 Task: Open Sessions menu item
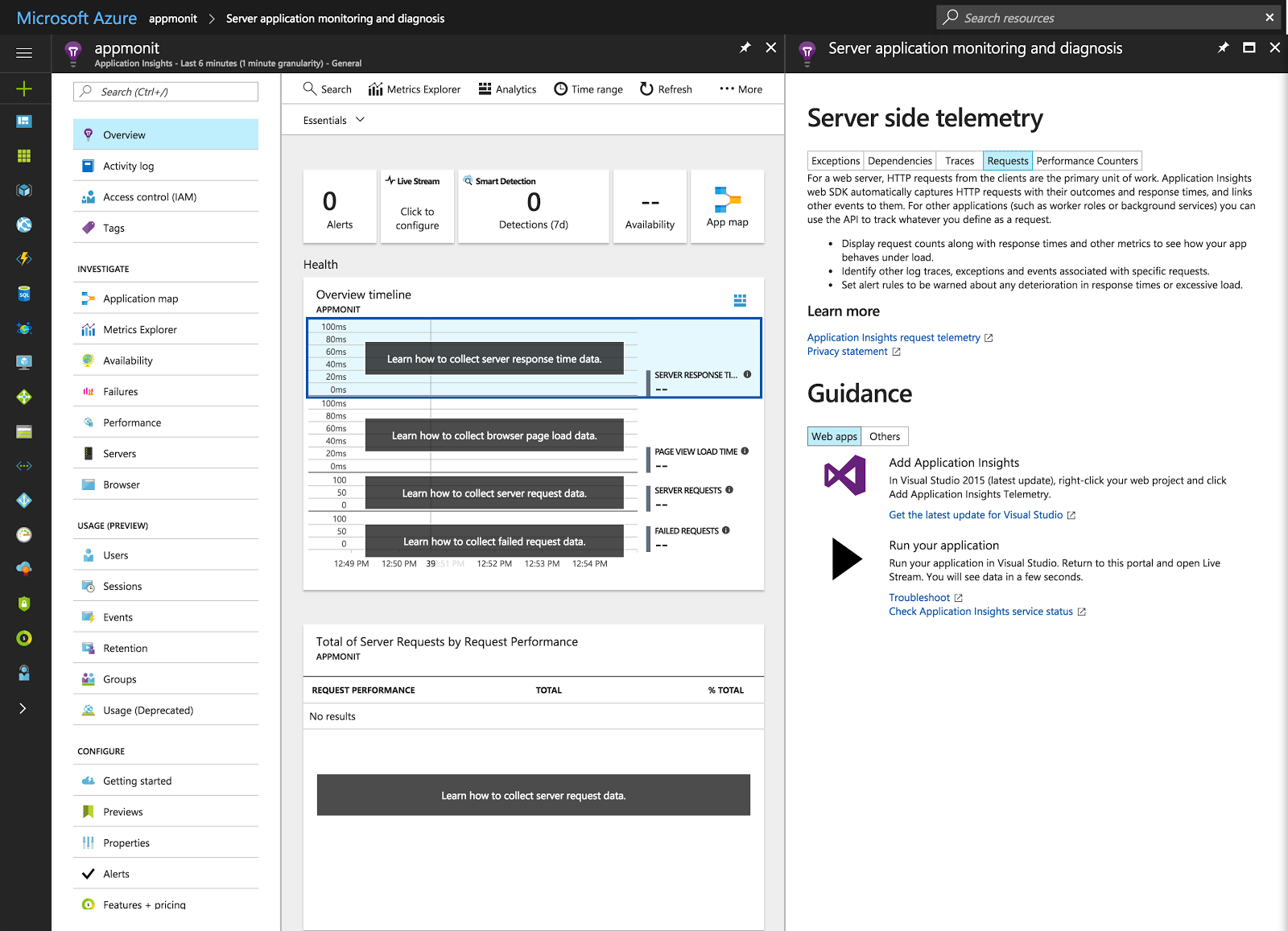click(x=166, y=587)
